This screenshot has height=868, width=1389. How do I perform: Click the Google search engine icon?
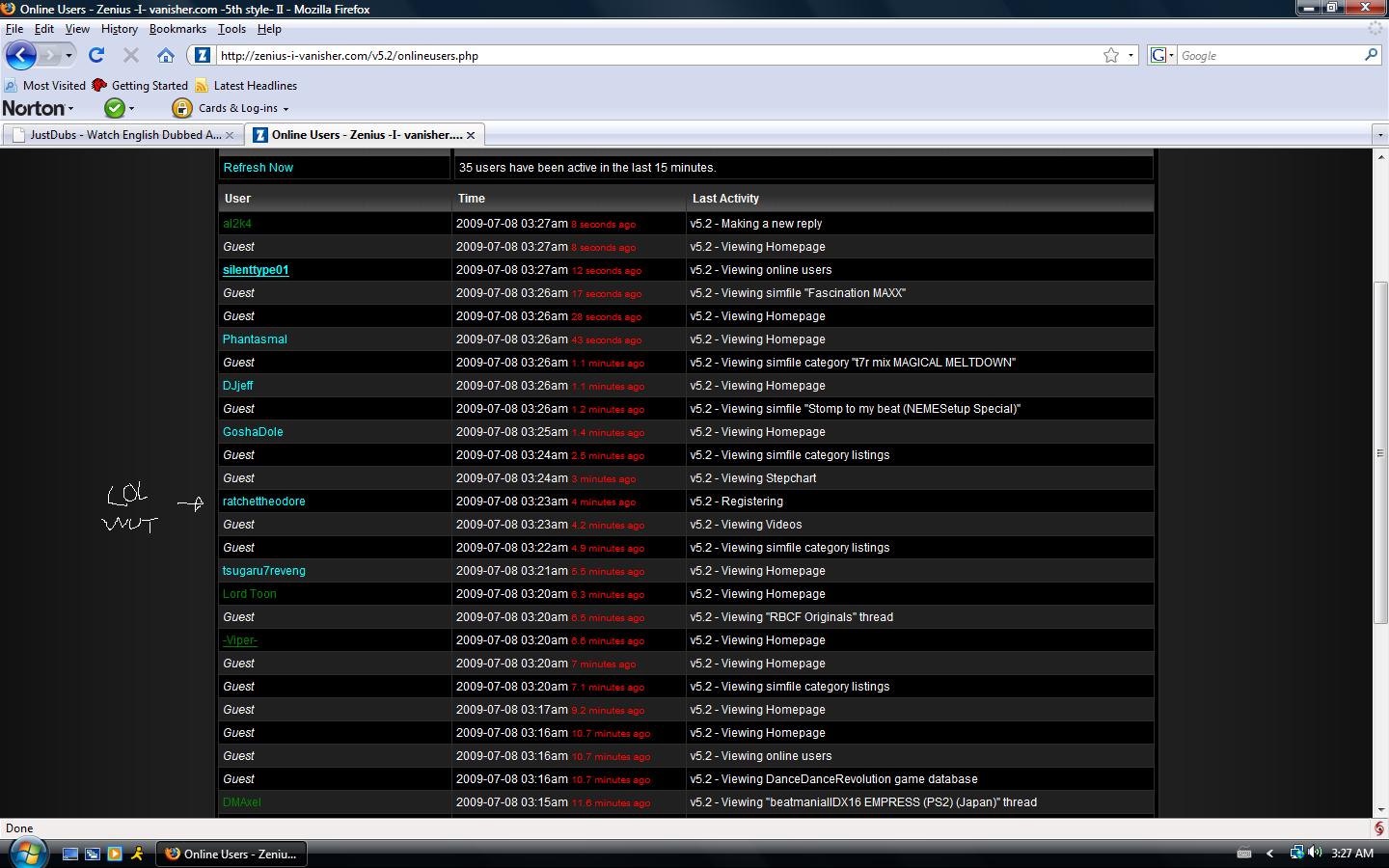point(1158,55)
